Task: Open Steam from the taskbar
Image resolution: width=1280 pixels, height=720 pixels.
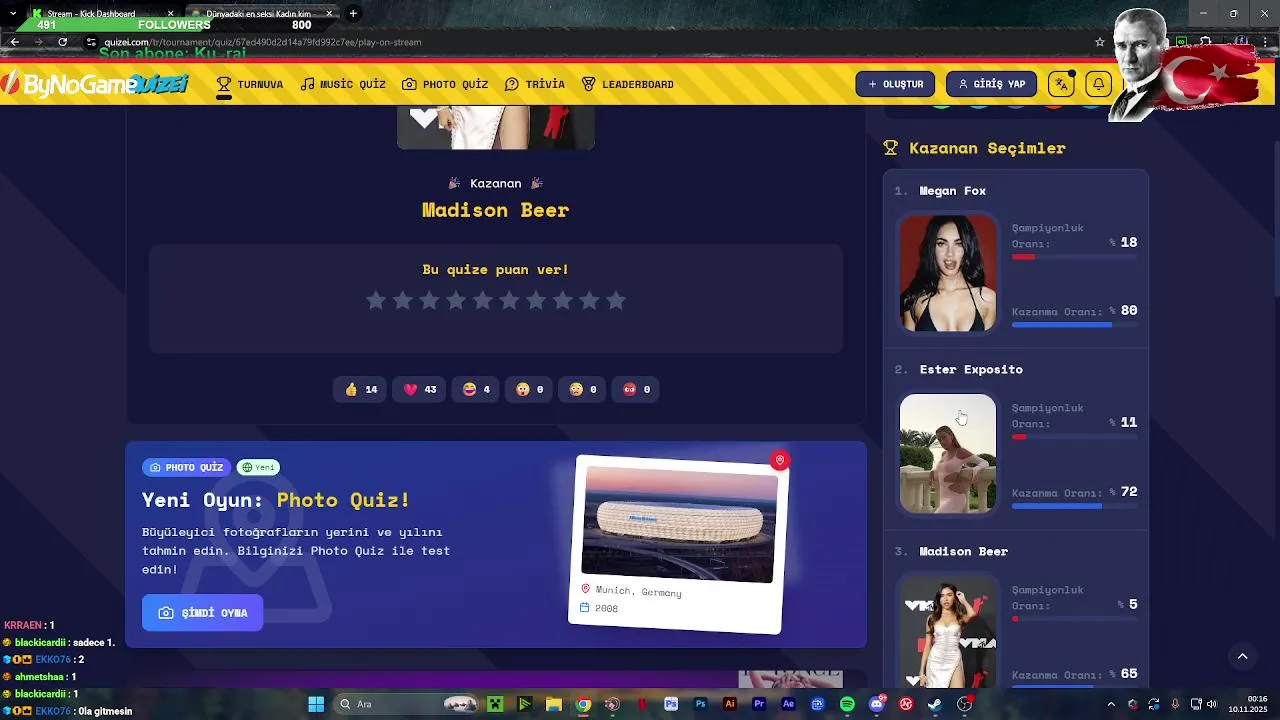Action: [x=935, y=704]
